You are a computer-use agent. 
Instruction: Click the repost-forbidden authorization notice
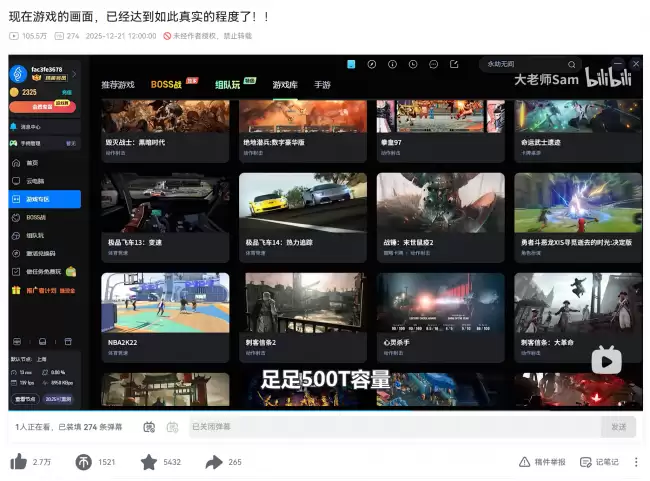[208, 36]
